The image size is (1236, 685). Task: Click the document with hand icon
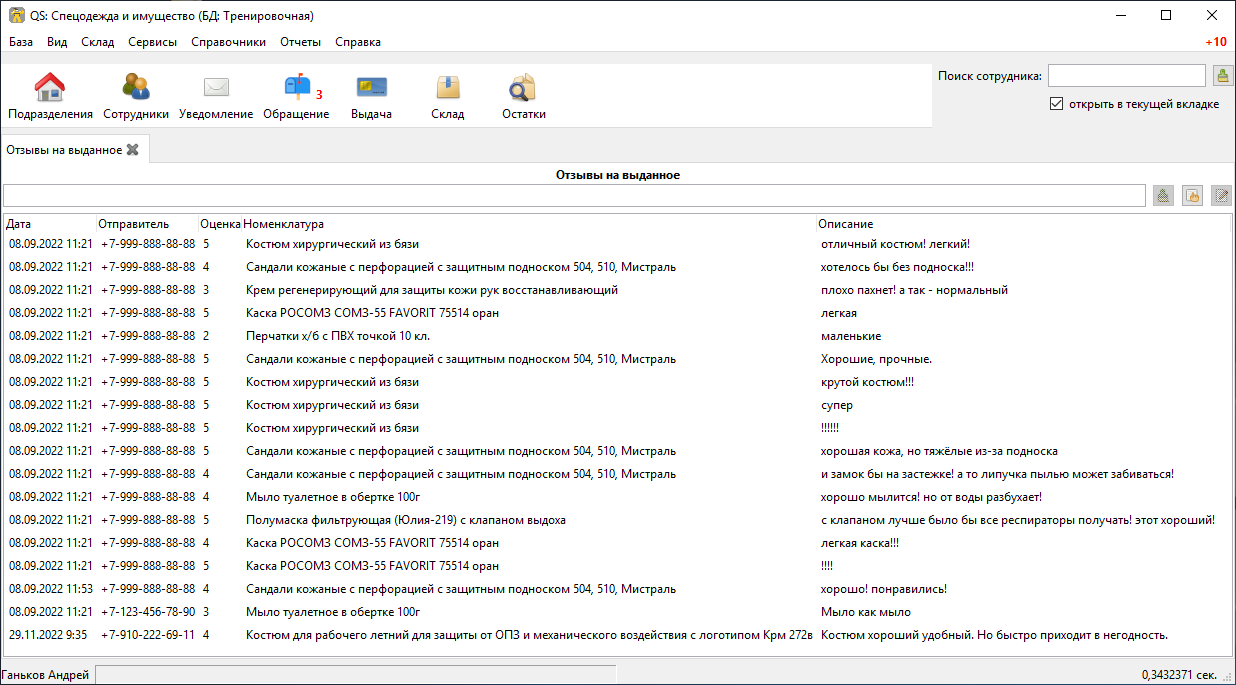point(1192,196)
